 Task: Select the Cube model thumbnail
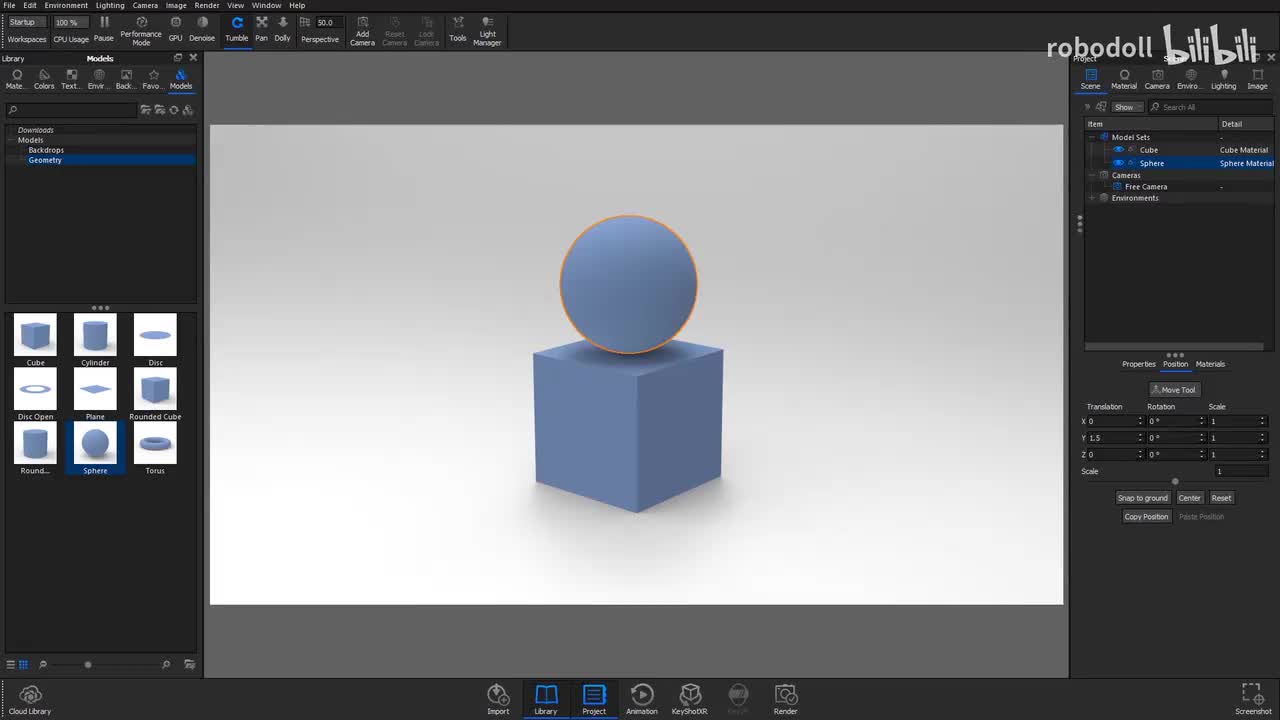click(35, 340)
